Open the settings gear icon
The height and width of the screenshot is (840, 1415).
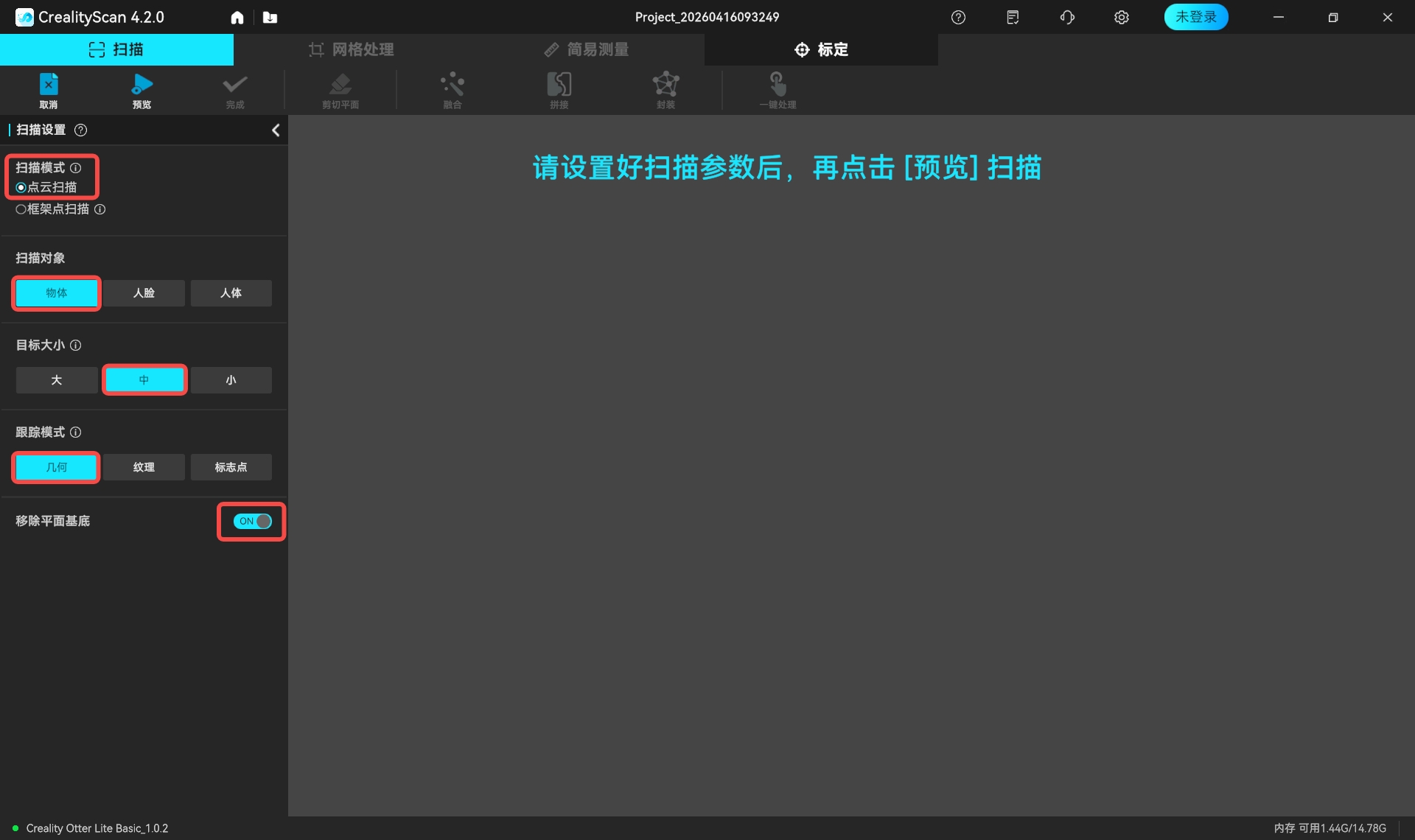tap(1121, 18)
